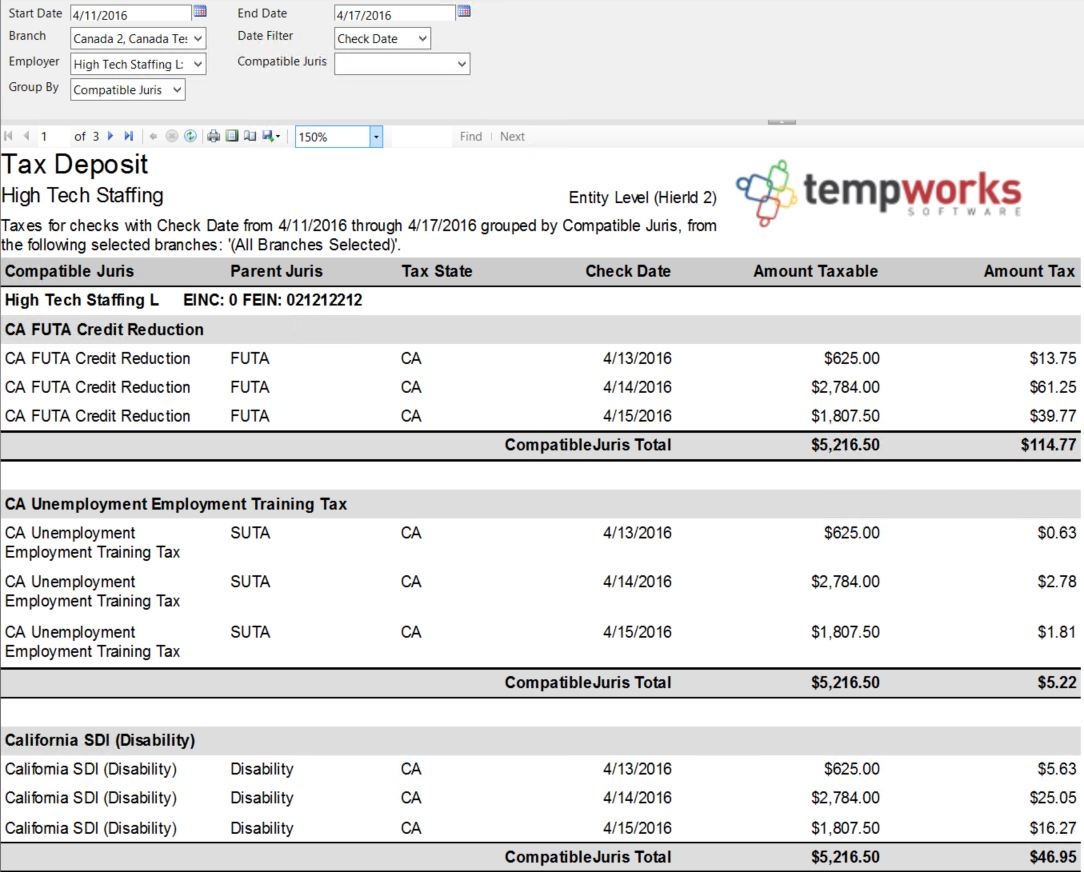Click the Find text search box

422,136
